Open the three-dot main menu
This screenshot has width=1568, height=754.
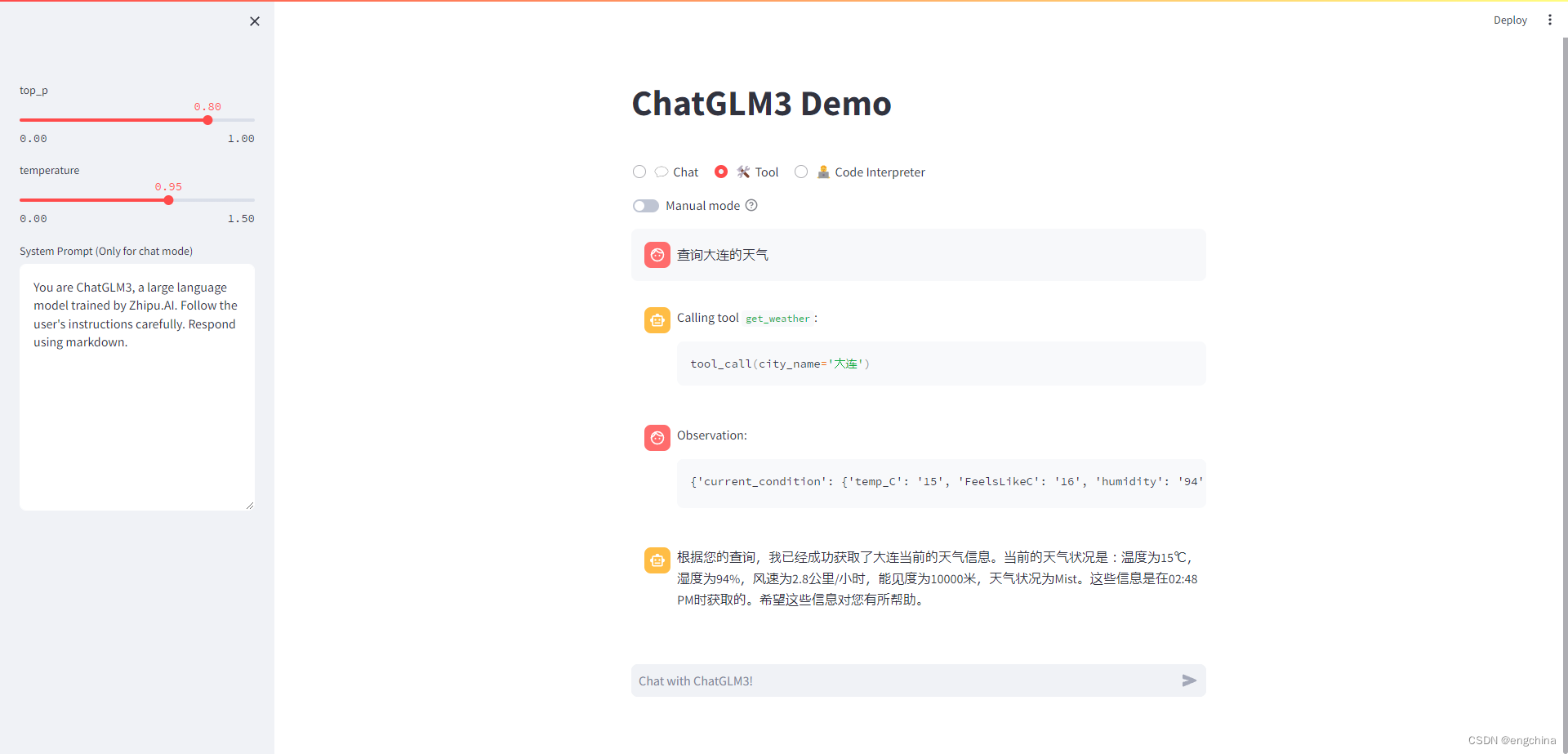point(1549,20)
